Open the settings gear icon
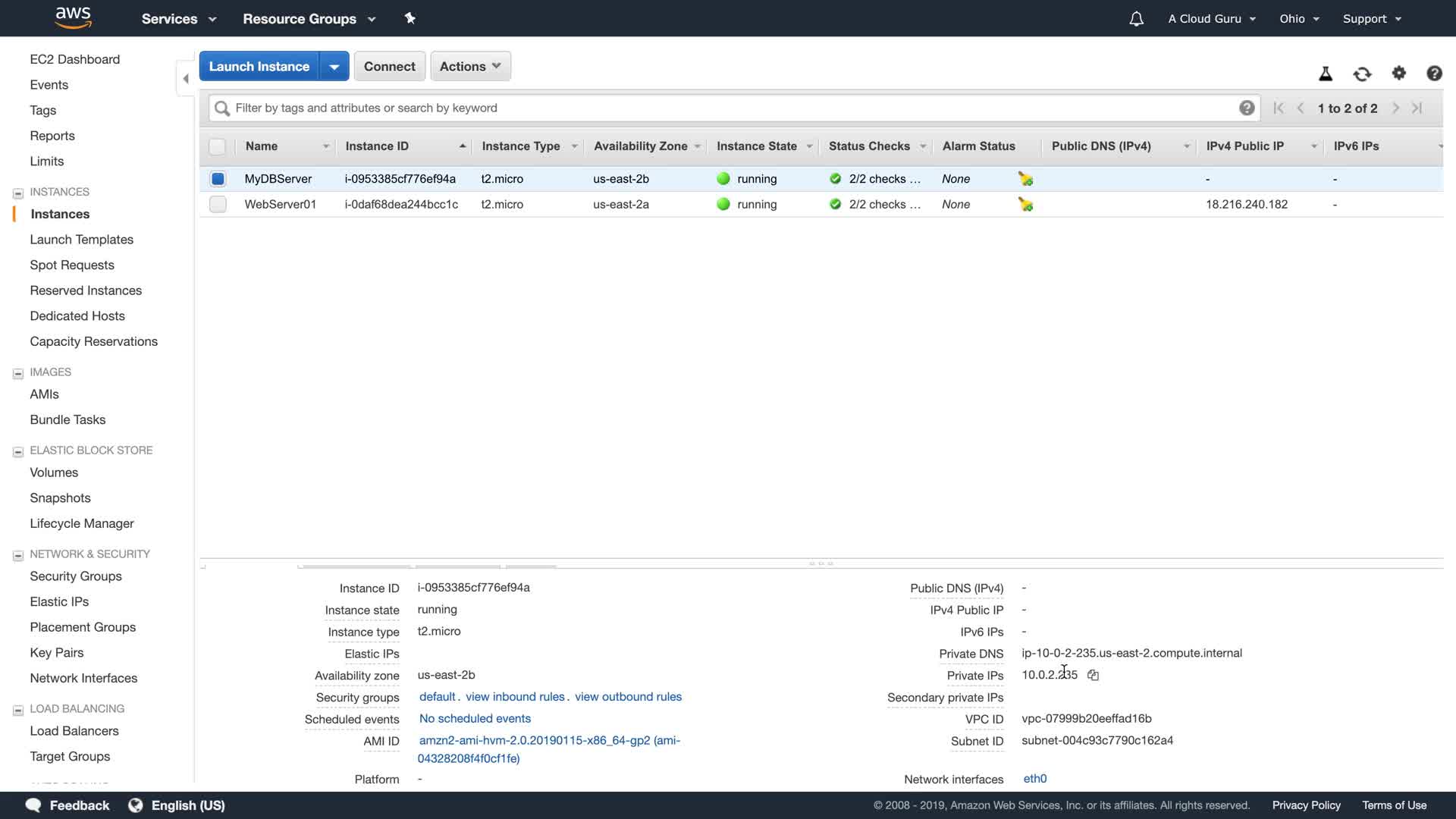The image size is (1456, 819). click(1398, 73)
